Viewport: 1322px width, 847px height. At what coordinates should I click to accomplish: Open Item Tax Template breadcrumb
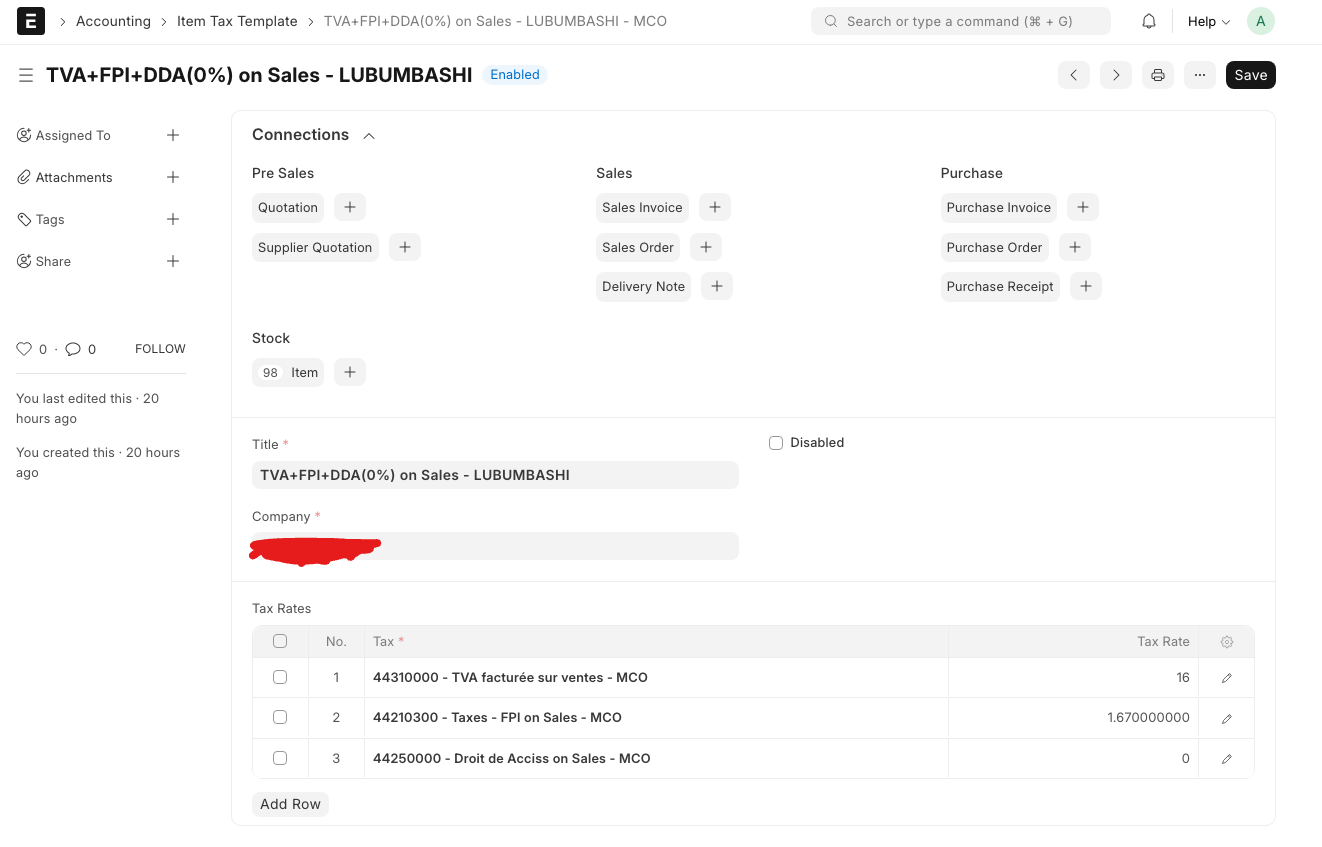(237, 21)
